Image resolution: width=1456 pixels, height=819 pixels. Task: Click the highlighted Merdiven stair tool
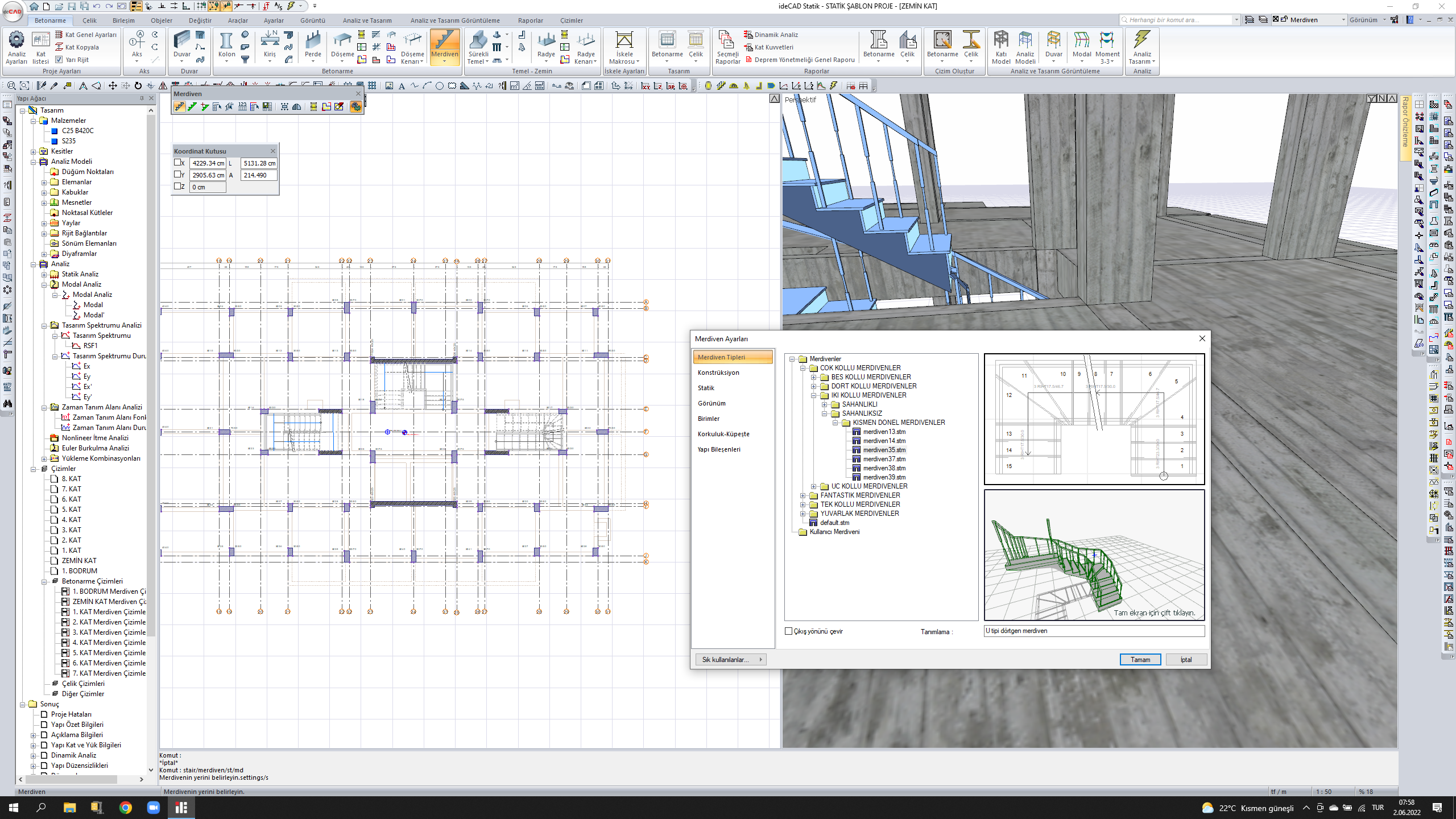click(x=445, y=47)
